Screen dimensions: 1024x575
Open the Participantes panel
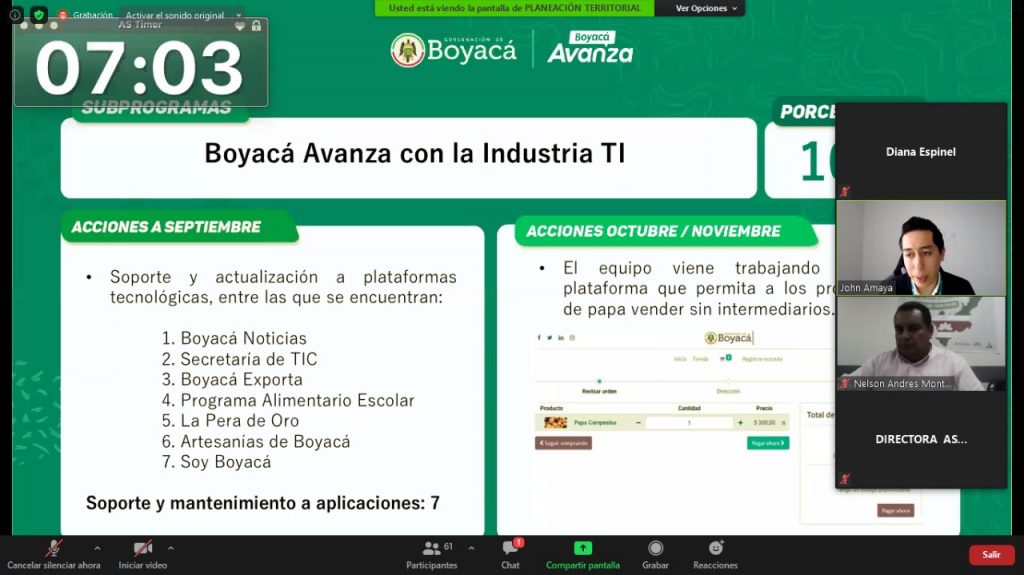(432, 554)
